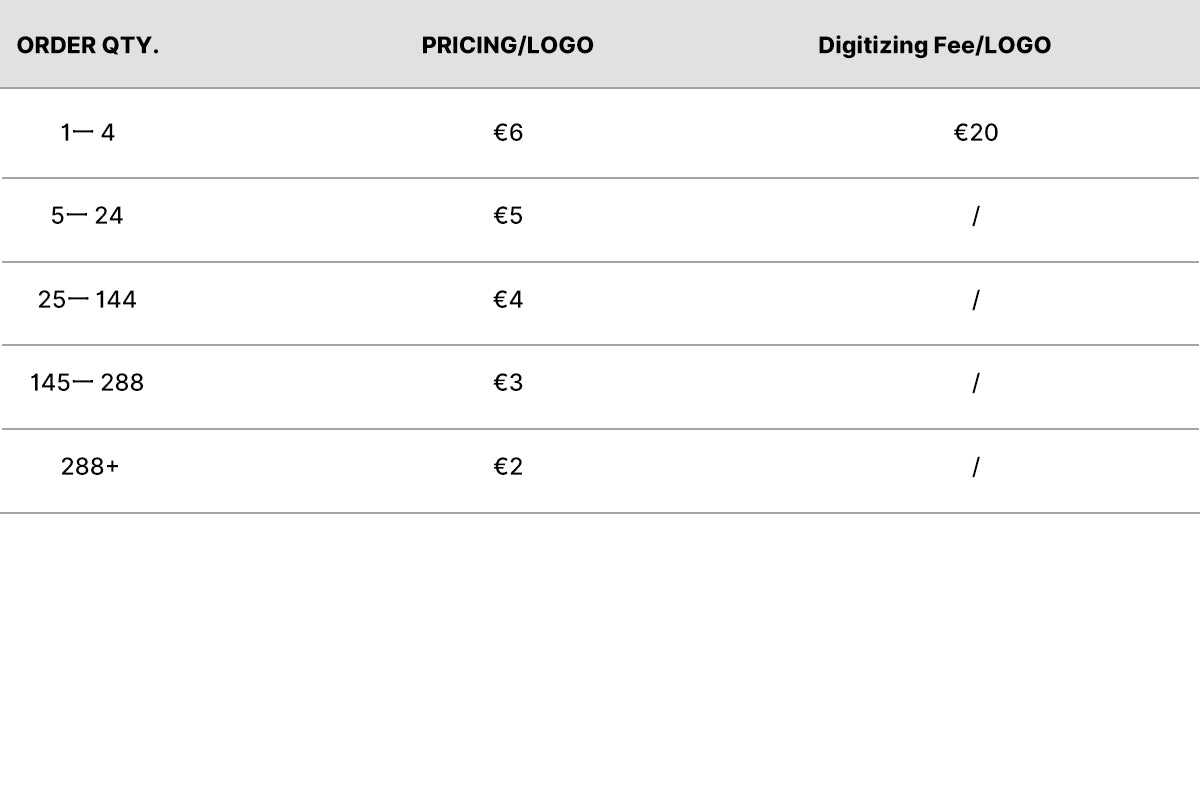Click the digitizing fee slash for 5–24
Image resolution: width=1200 pixels, height=800 pixels.
click(x=975, y=216)
